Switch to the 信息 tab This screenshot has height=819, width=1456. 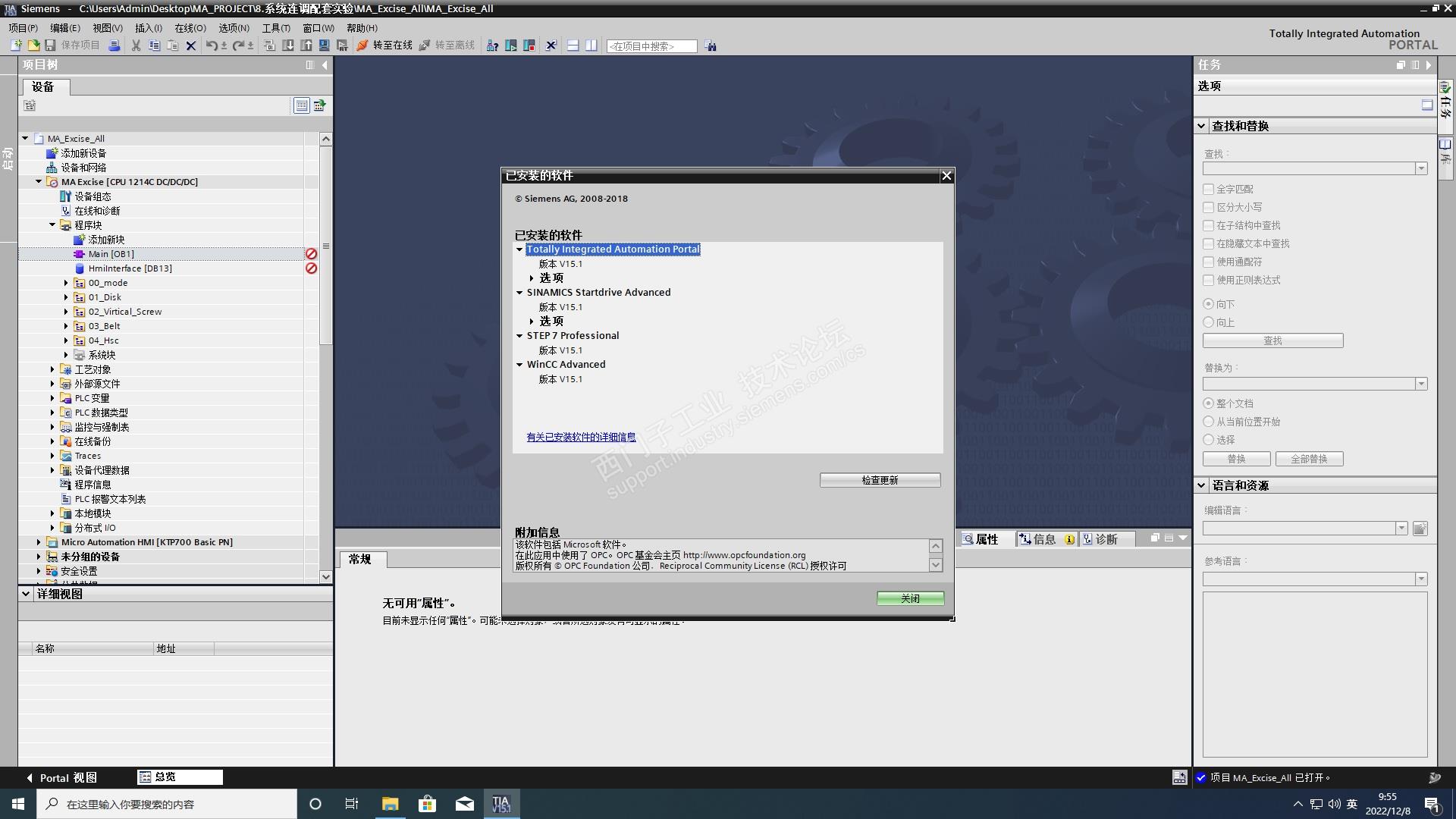click(1043, 539)
